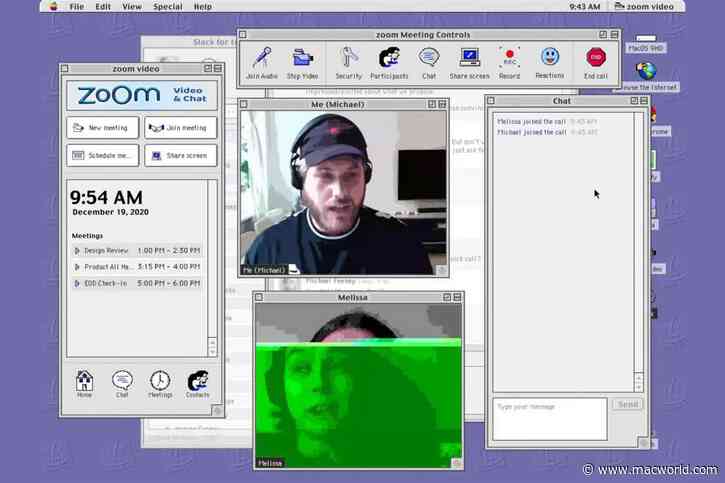Click Share screen button in zoom video window
The width and height of the screenshot is (725, 483).
click(180, 155)
